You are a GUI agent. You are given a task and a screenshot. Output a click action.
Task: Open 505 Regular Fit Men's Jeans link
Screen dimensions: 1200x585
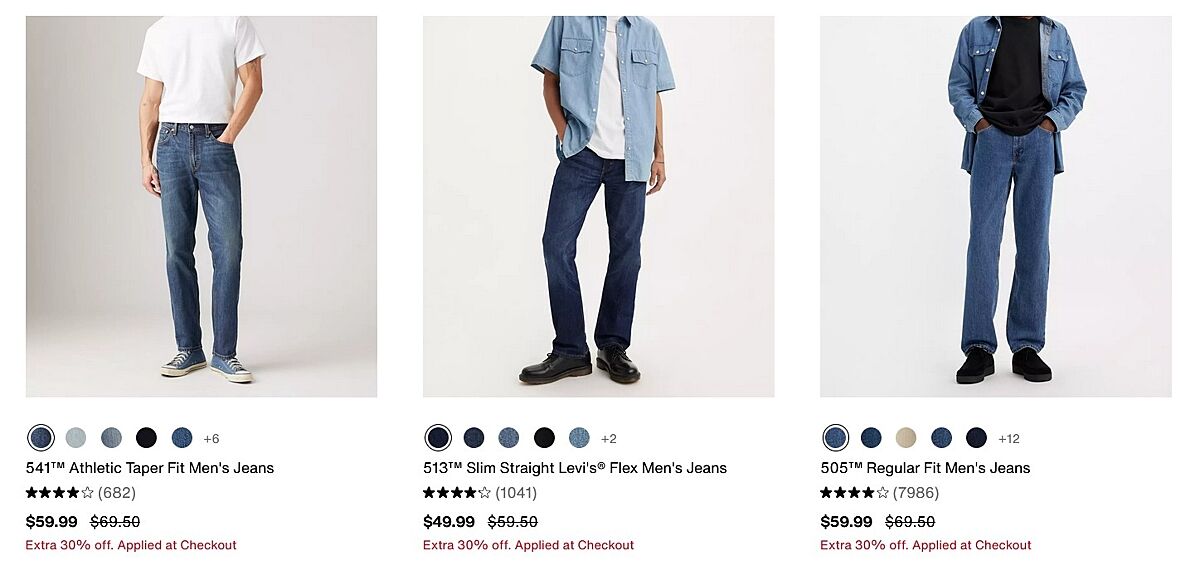pyautogui.click(x=925, y=468)
